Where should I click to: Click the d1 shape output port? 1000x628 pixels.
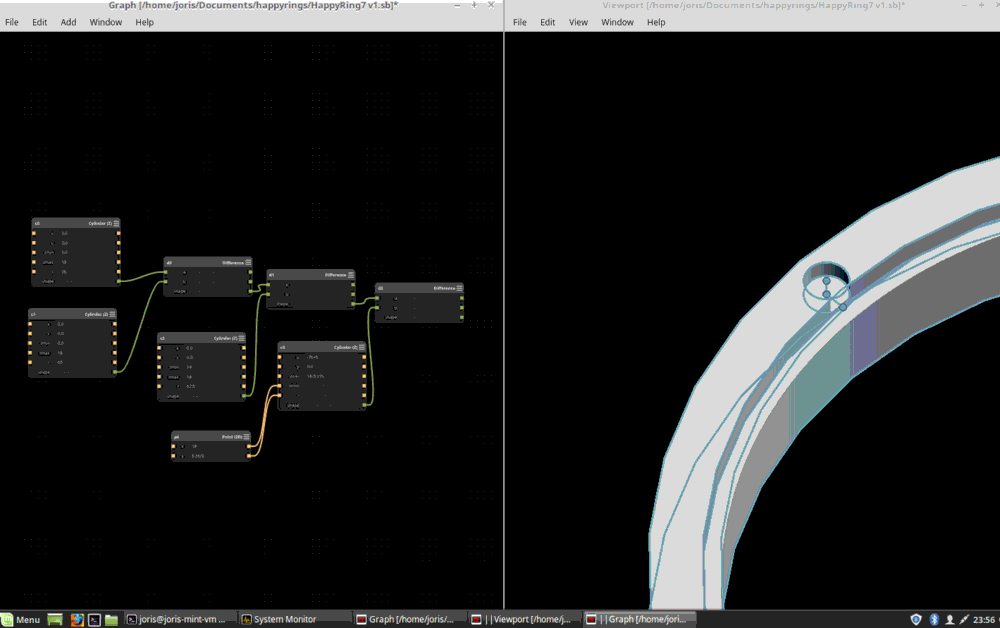(x=353, y=303)
